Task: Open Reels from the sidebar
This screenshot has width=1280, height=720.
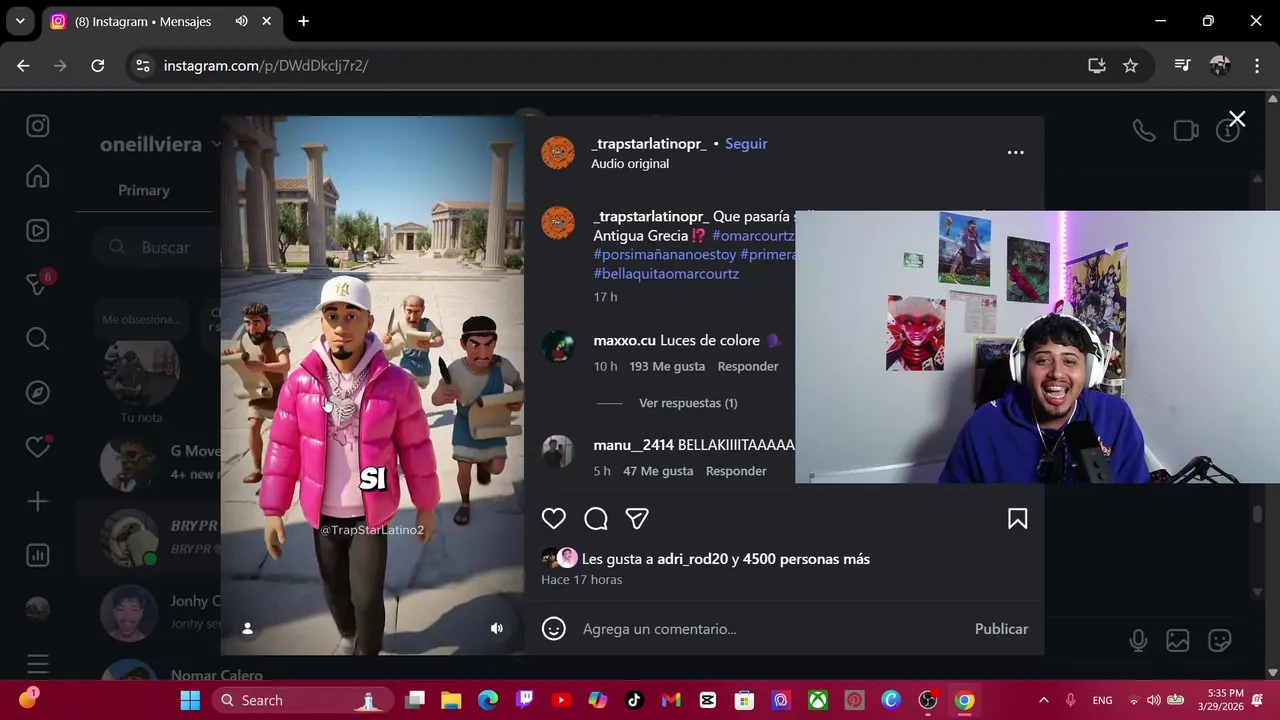Action: [x=38, y=231]
